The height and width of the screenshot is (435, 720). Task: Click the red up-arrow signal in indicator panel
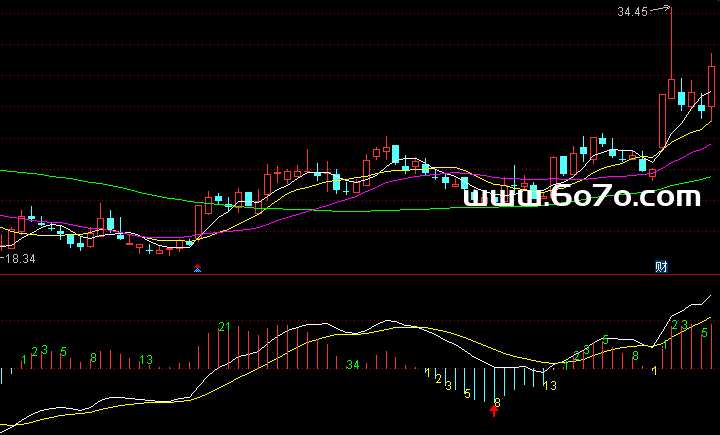[x=495, y=410]
